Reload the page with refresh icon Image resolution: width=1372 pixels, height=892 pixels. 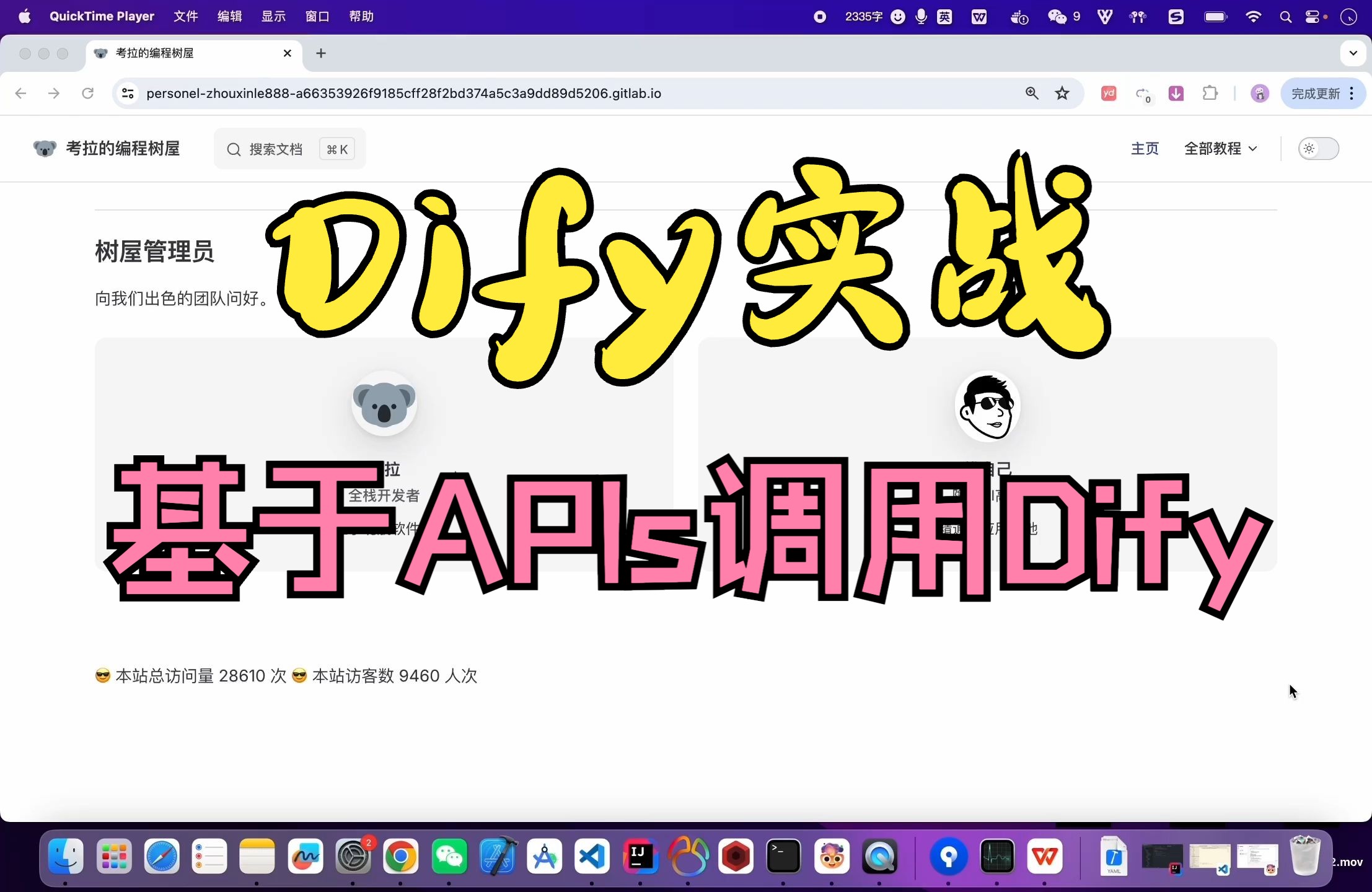click(x=87, y=93)
